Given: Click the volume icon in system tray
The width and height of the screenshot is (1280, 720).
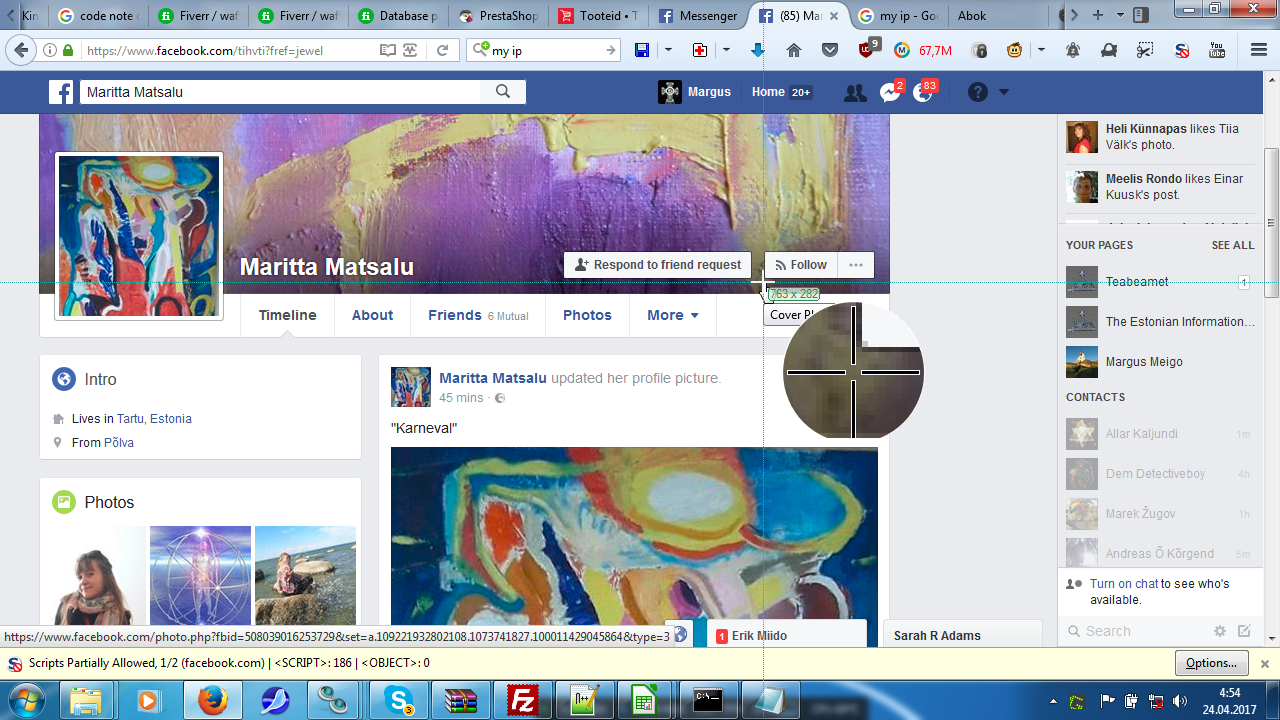Looking at the screenshot, I should 1180,701.
